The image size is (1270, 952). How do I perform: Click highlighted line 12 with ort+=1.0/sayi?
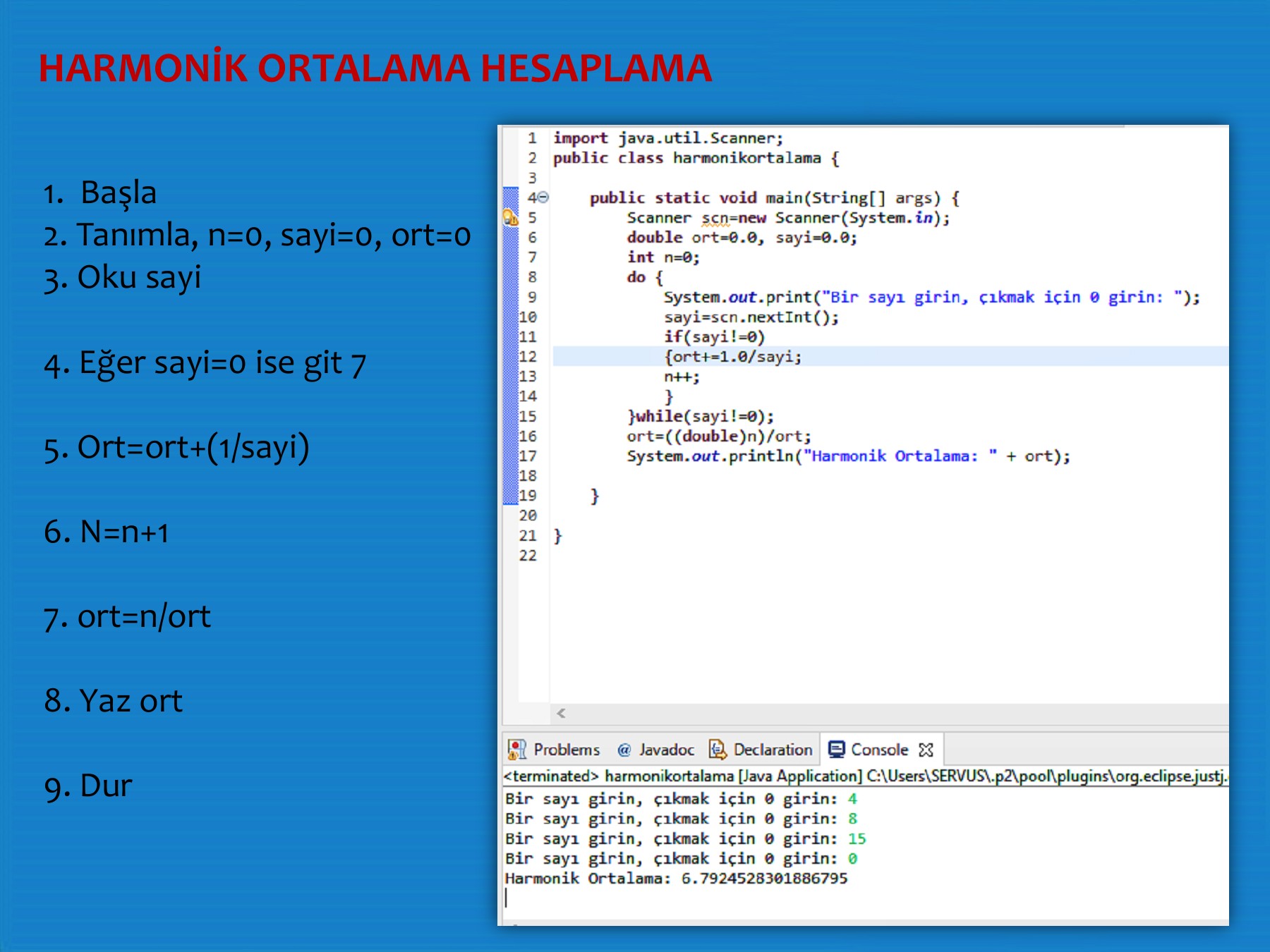734,357
